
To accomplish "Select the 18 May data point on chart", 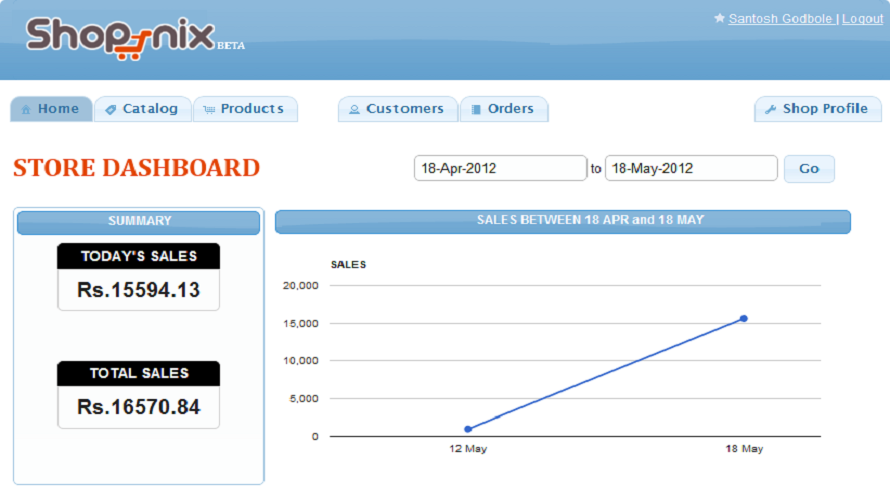I will [744, 318].
